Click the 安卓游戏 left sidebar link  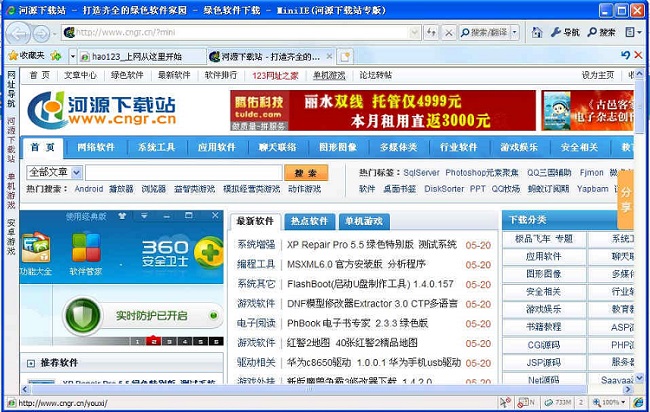(x=11, y=238)
